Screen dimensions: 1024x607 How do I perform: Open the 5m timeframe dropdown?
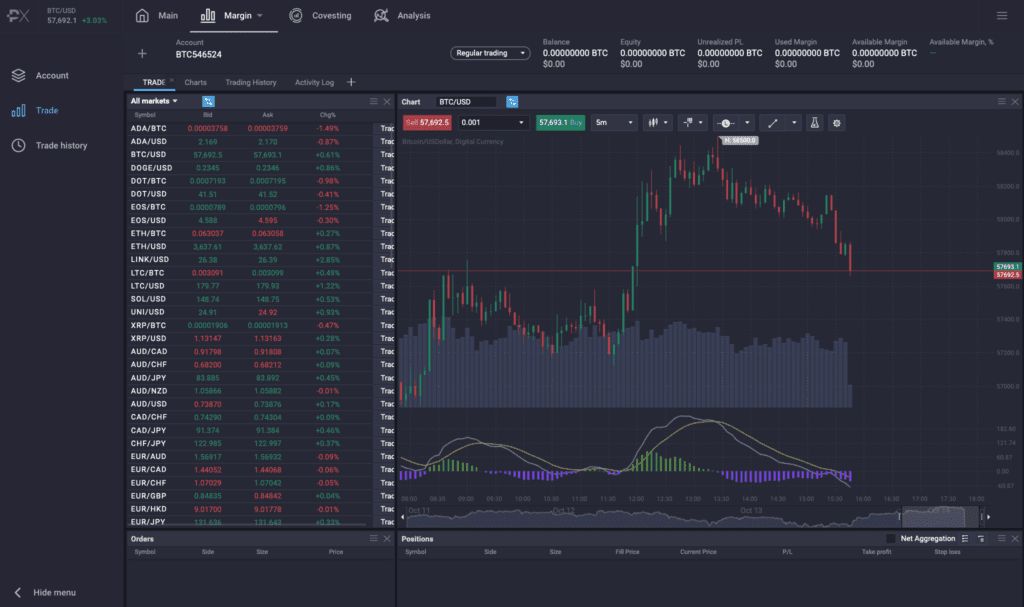[613, 122]
